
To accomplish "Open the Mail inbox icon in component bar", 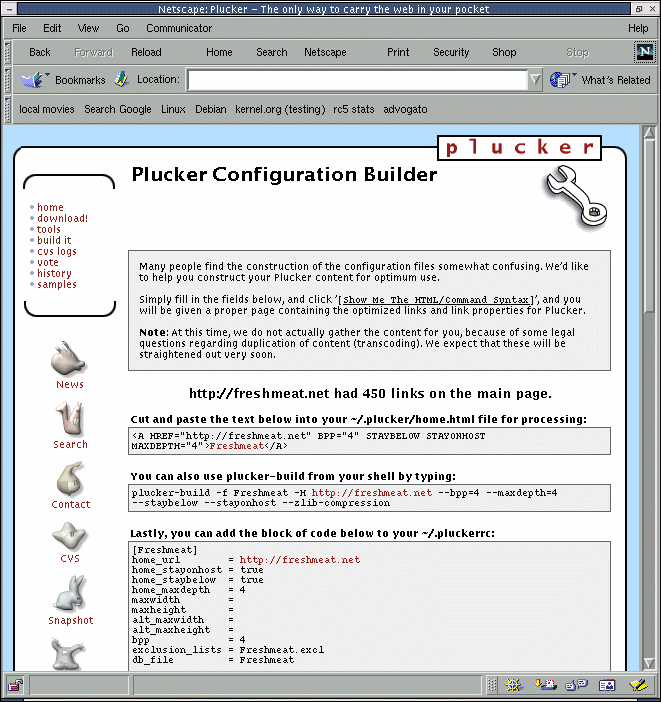I will (545, 685).
